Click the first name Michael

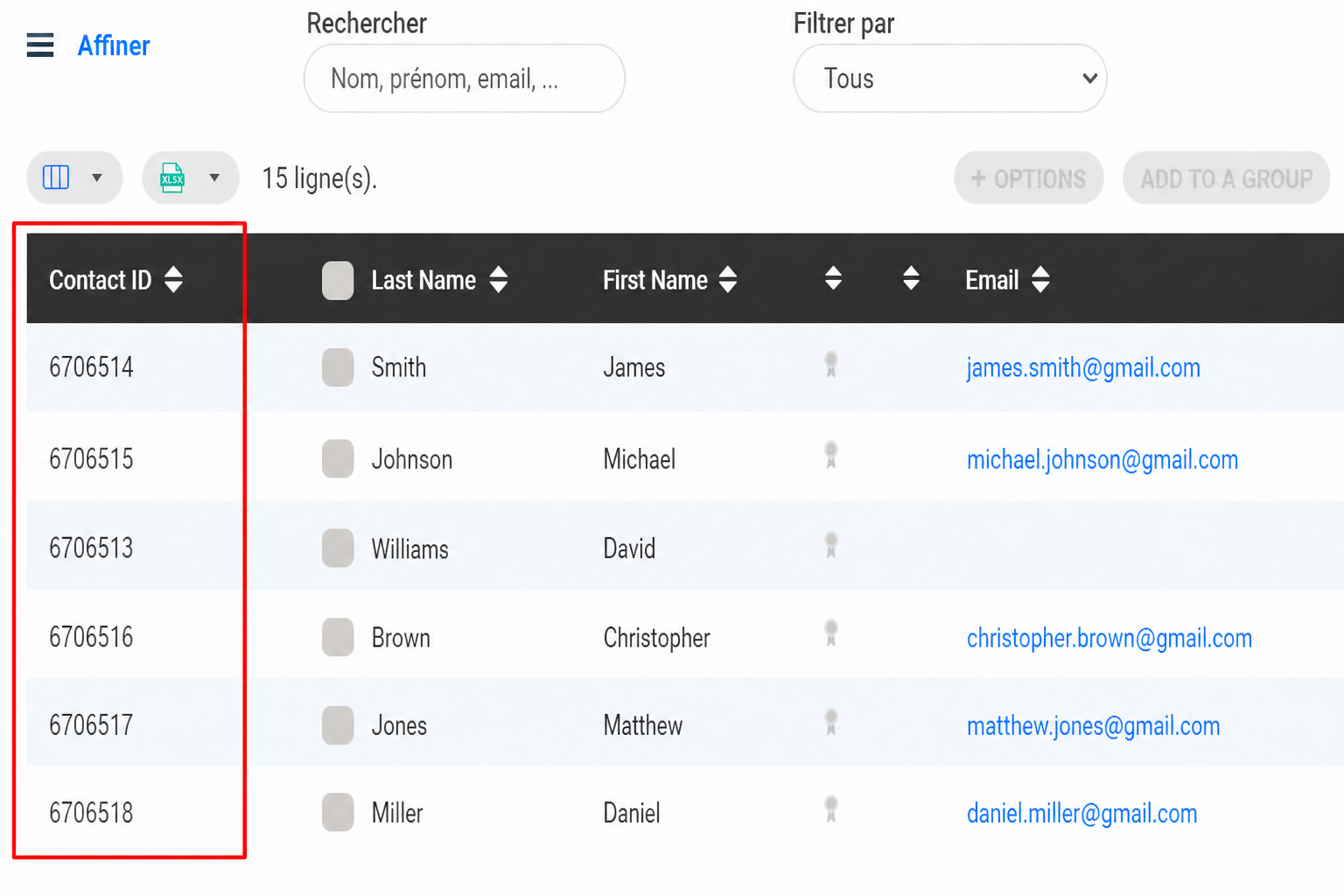pos(640,459)
